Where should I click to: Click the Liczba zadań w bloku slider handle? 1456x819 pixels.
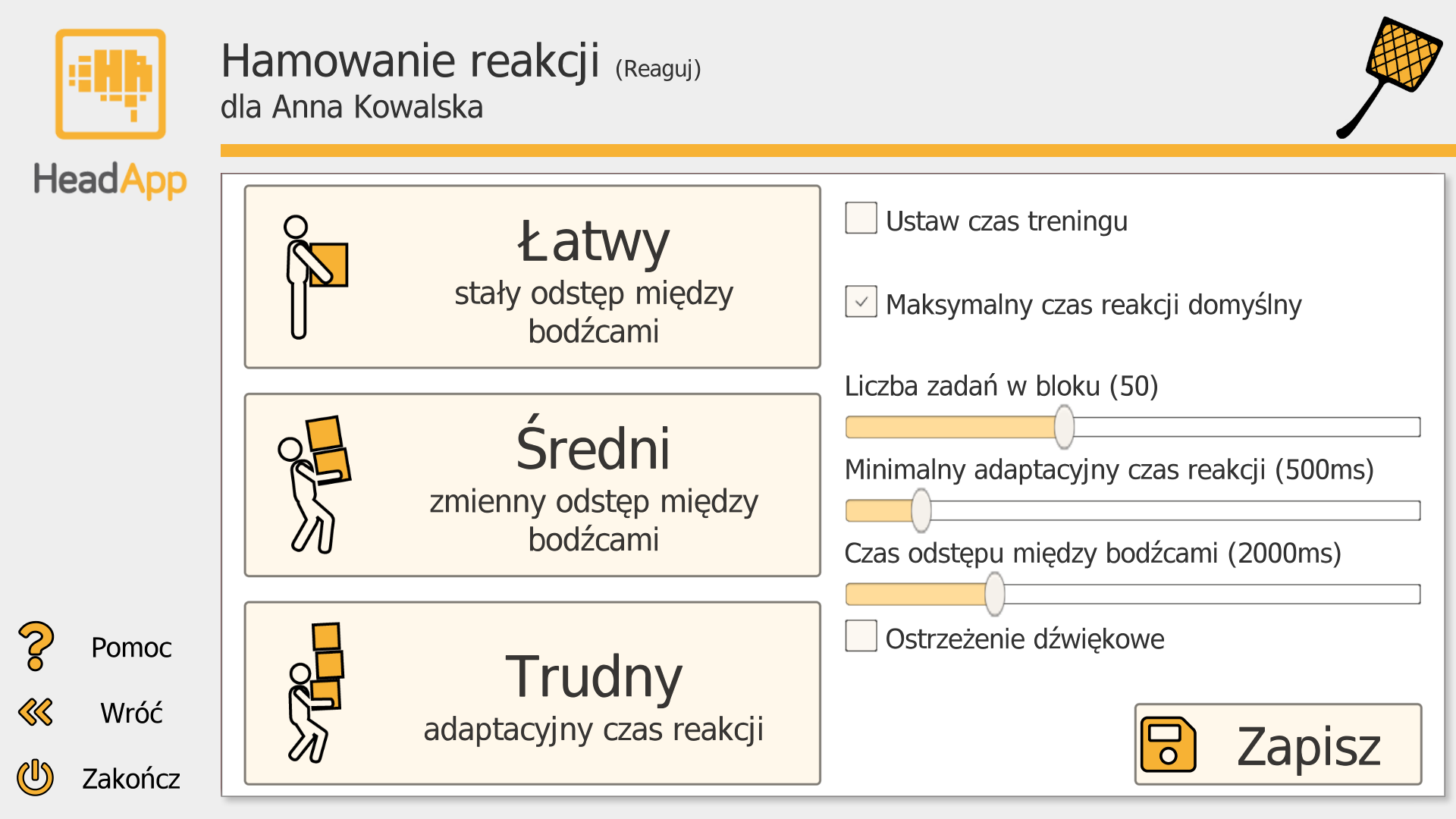(x=1064, y=427)
